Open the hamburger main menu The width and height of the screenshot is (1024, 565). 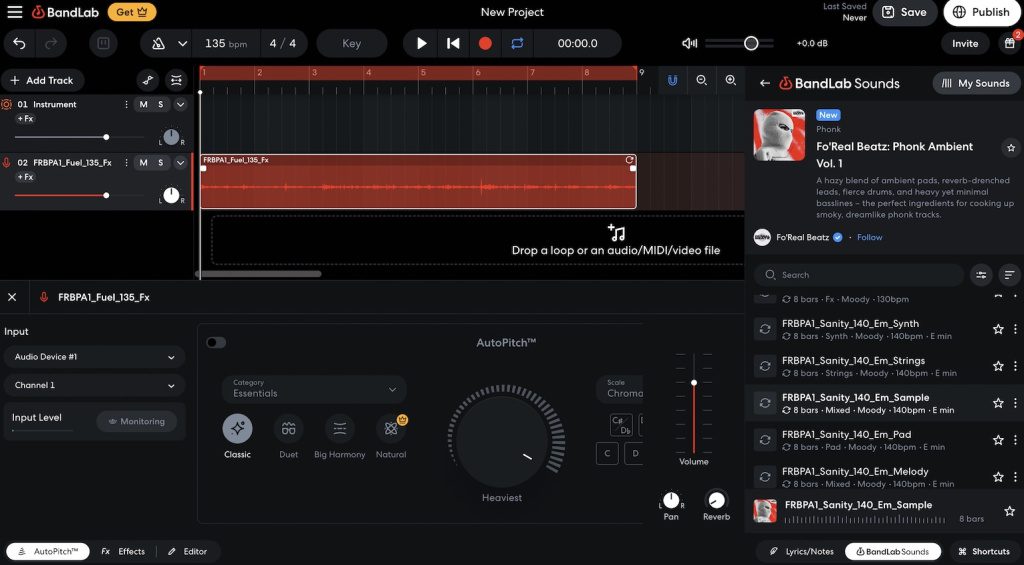[x=14, y=12]
